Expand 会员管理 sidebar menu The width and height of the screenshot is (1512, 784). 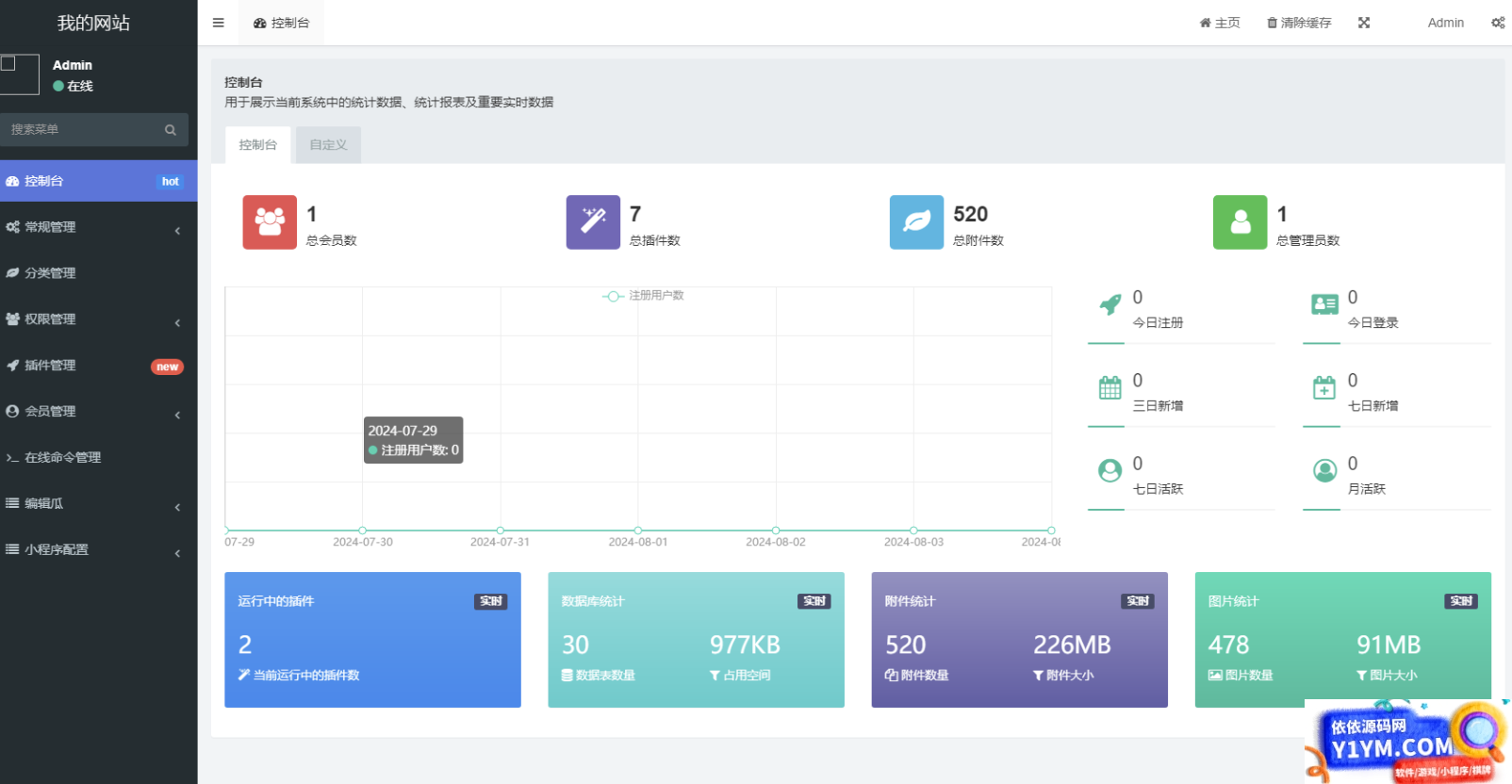click(x=98, y=412)
